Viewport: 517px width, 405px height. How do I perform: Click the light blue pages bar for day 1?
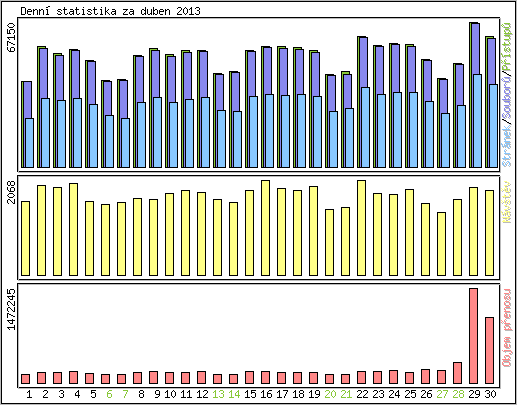coord(29,143)
